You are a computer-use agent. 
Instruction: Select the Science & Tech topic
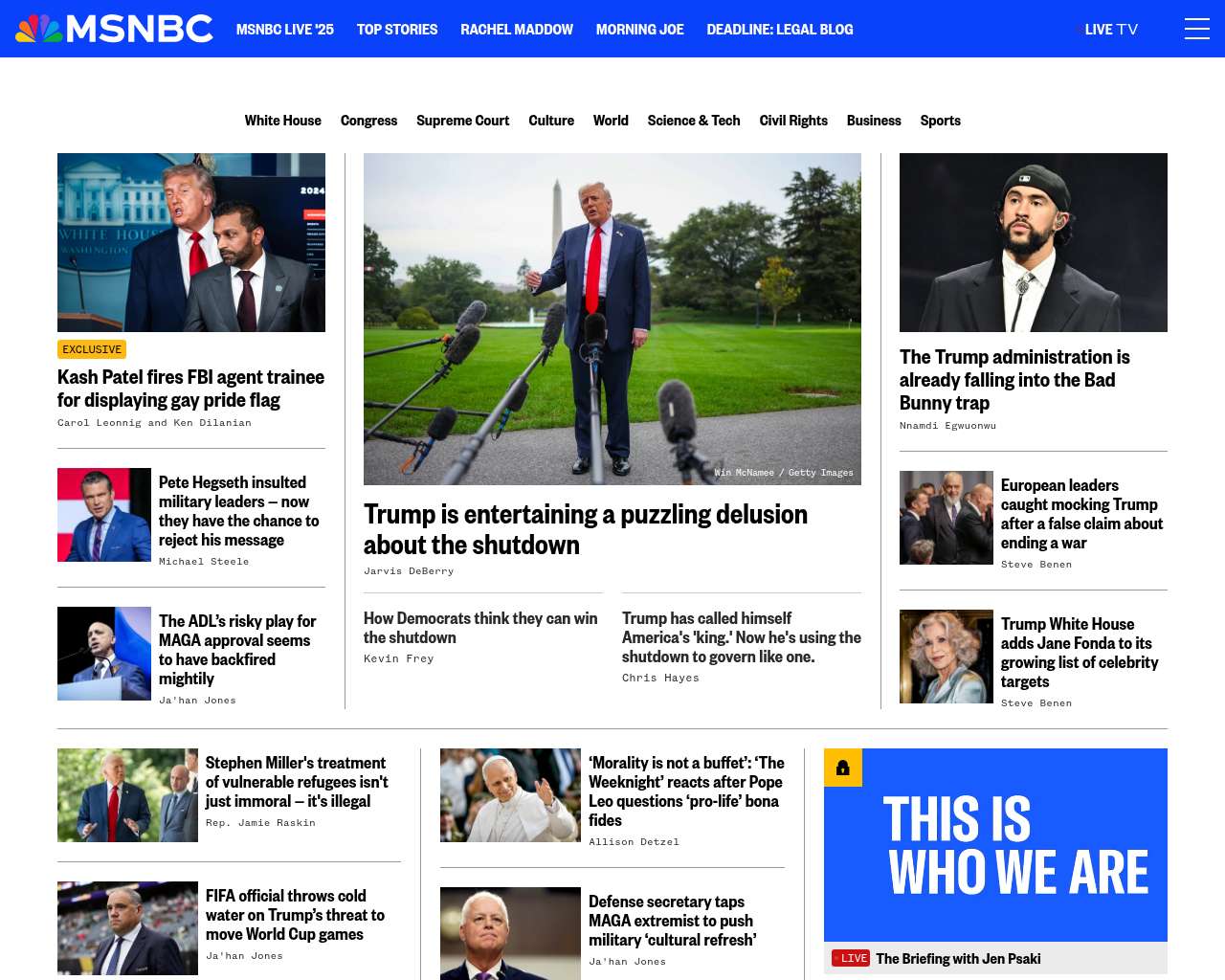pyautogui.click(x=694, y=121)
